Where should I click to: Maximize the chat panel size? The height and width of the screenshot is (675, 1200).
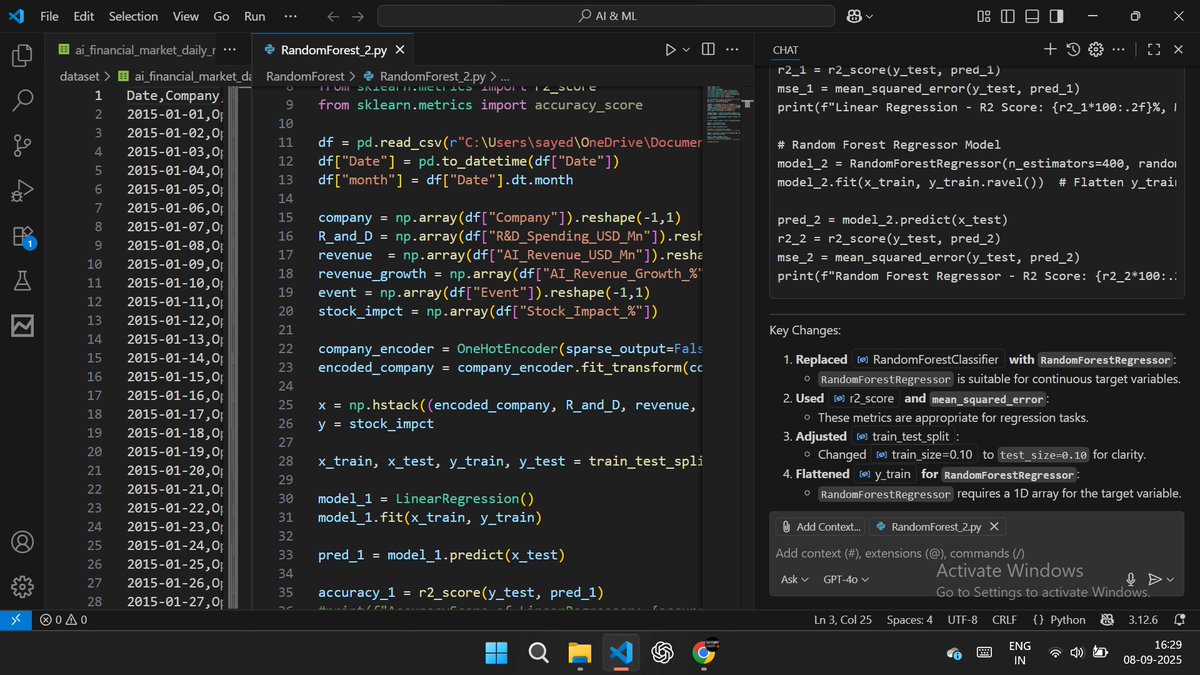coord(1152,49)
